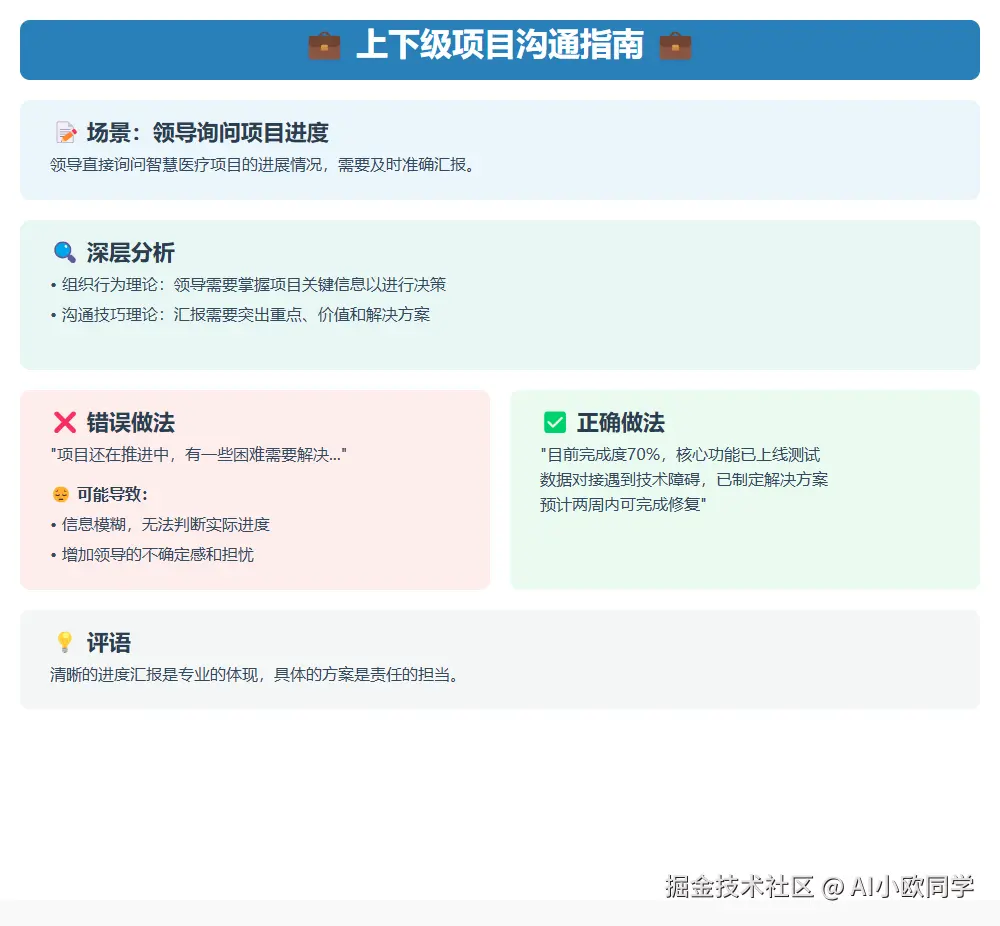Viewport: 1000px width, 926px height.
Task: Select the line 领导直接询问智慧医疗项目的进展情况
Action: tap(263, 165)
